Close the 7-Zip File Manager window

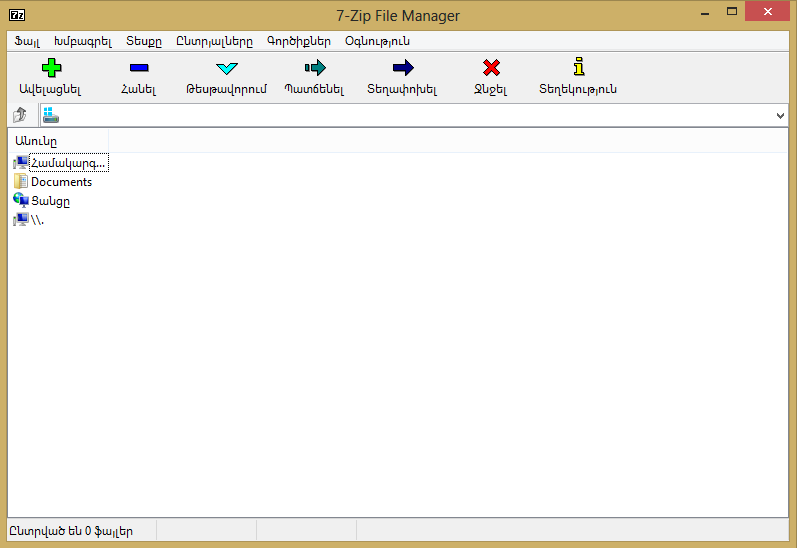[768, 11]
